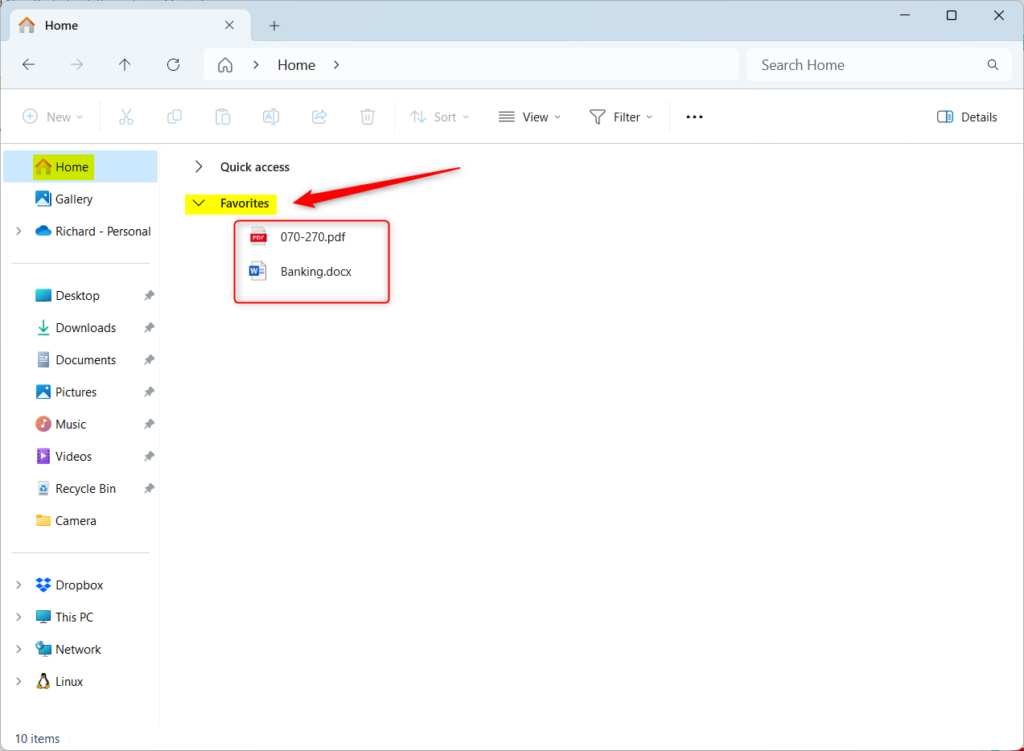The width and height of the screenshot is (1024, 751).
Task: Click the See more three-dots button
Action: click(x=694, y=117)
